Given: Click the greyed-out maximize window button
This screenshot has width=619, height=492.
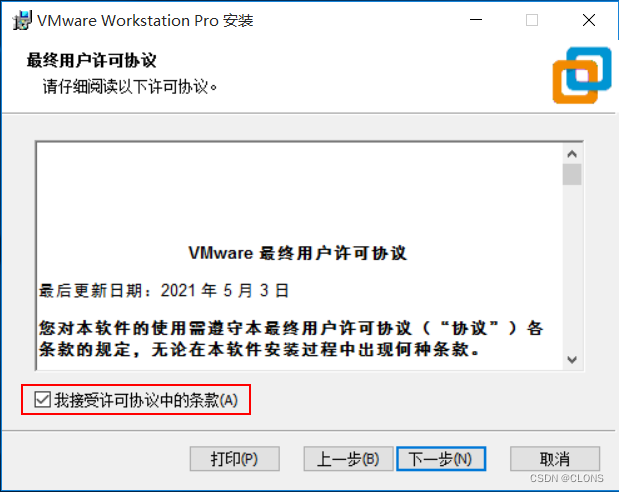Looking at the screenshot, I should coord(532,20).
